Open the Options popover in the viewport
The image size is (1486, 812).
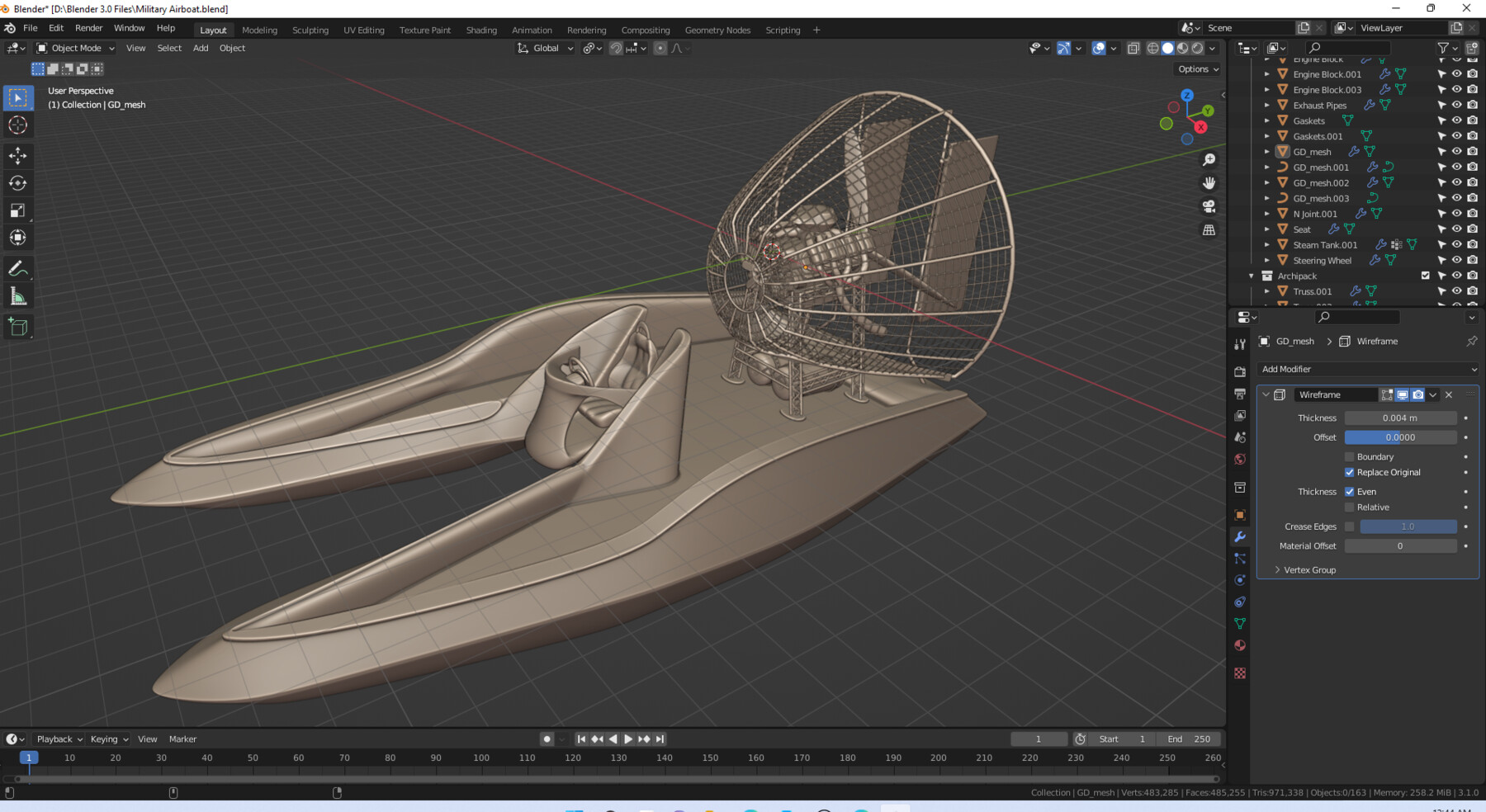(1196, 68)
